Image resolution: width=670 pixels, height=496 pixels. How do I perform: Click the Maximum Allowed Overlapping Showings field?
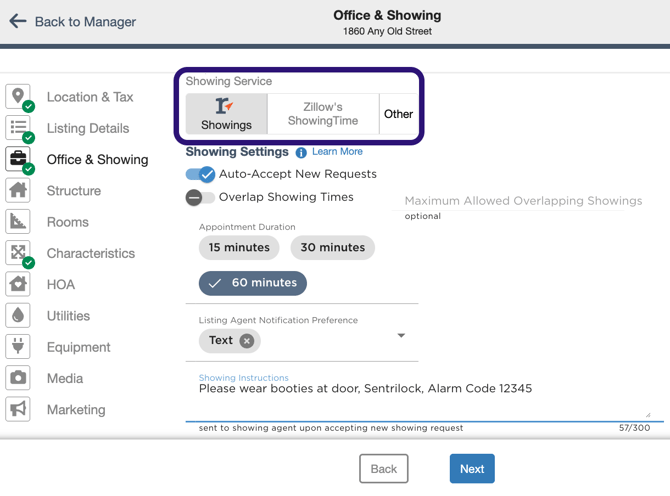[x=523, y=201]
